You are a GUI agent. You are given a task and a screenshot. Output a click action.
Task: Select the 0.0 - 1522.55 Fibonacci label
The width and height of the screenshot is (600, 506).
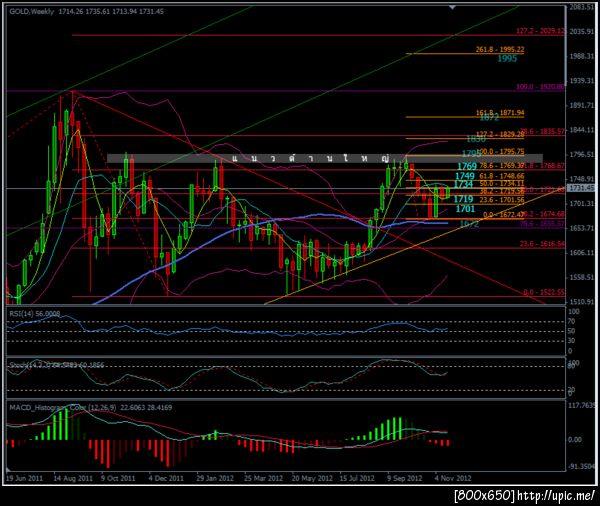tap(544, 292)
